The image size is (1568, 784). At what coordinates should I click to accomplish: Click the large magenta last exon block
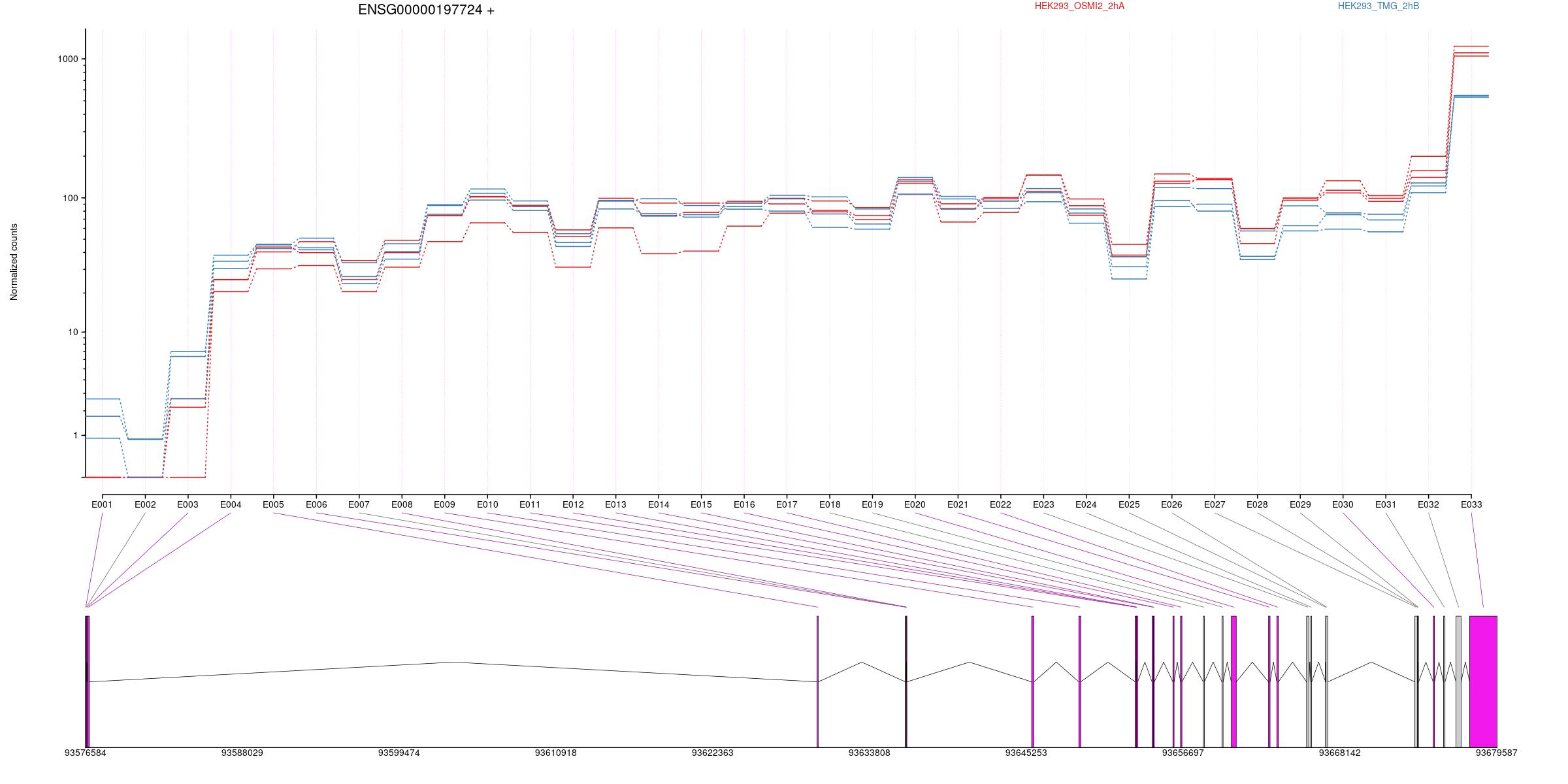coord(1483,681)
